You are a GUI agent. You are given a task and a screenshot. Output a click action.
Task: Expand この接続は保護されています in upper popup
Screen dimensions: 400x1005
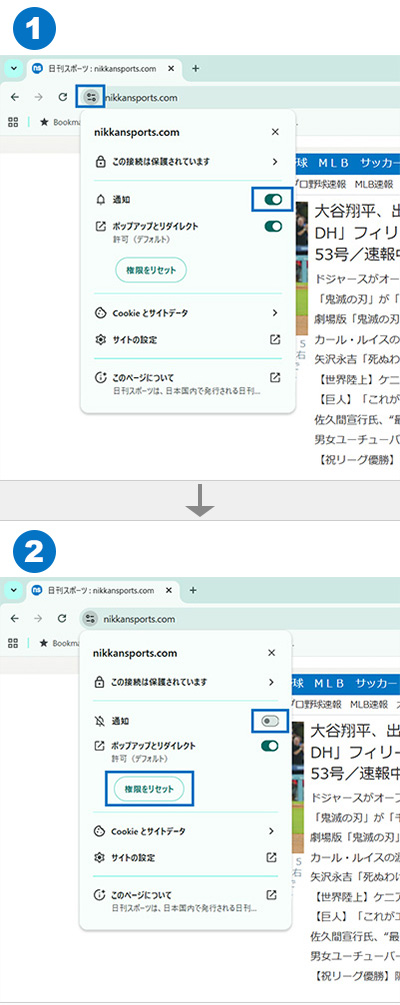187,162
